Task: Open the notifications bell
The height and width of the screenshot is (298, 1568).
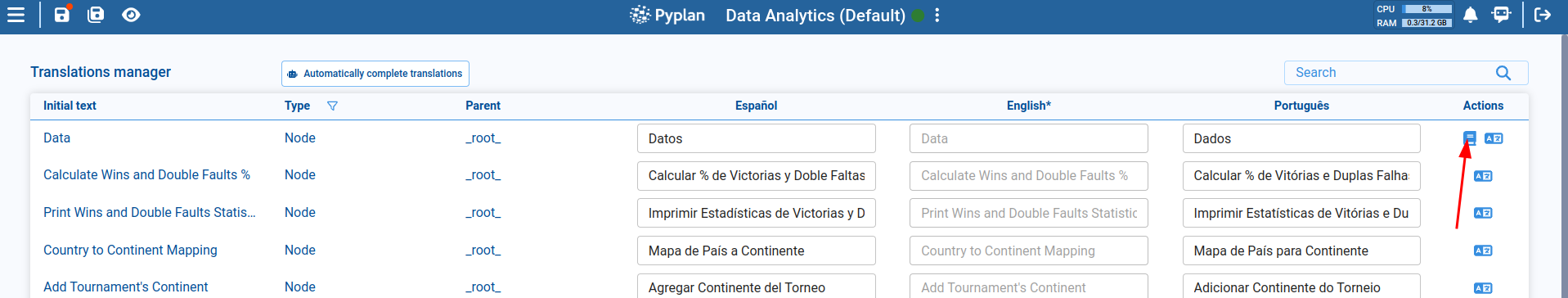Action: click(1470, 15)
